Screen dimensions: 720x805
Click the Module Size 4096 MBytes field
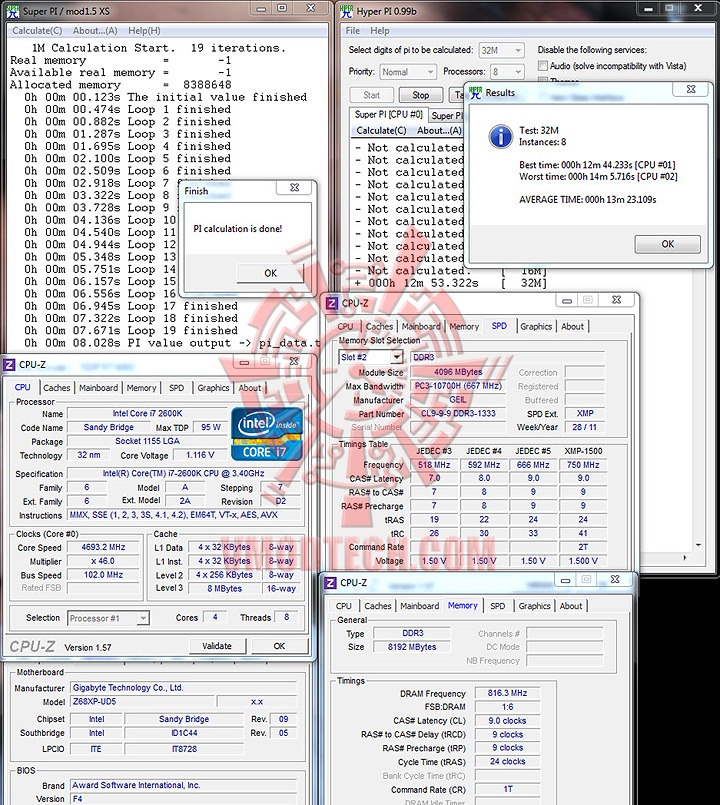458,372
